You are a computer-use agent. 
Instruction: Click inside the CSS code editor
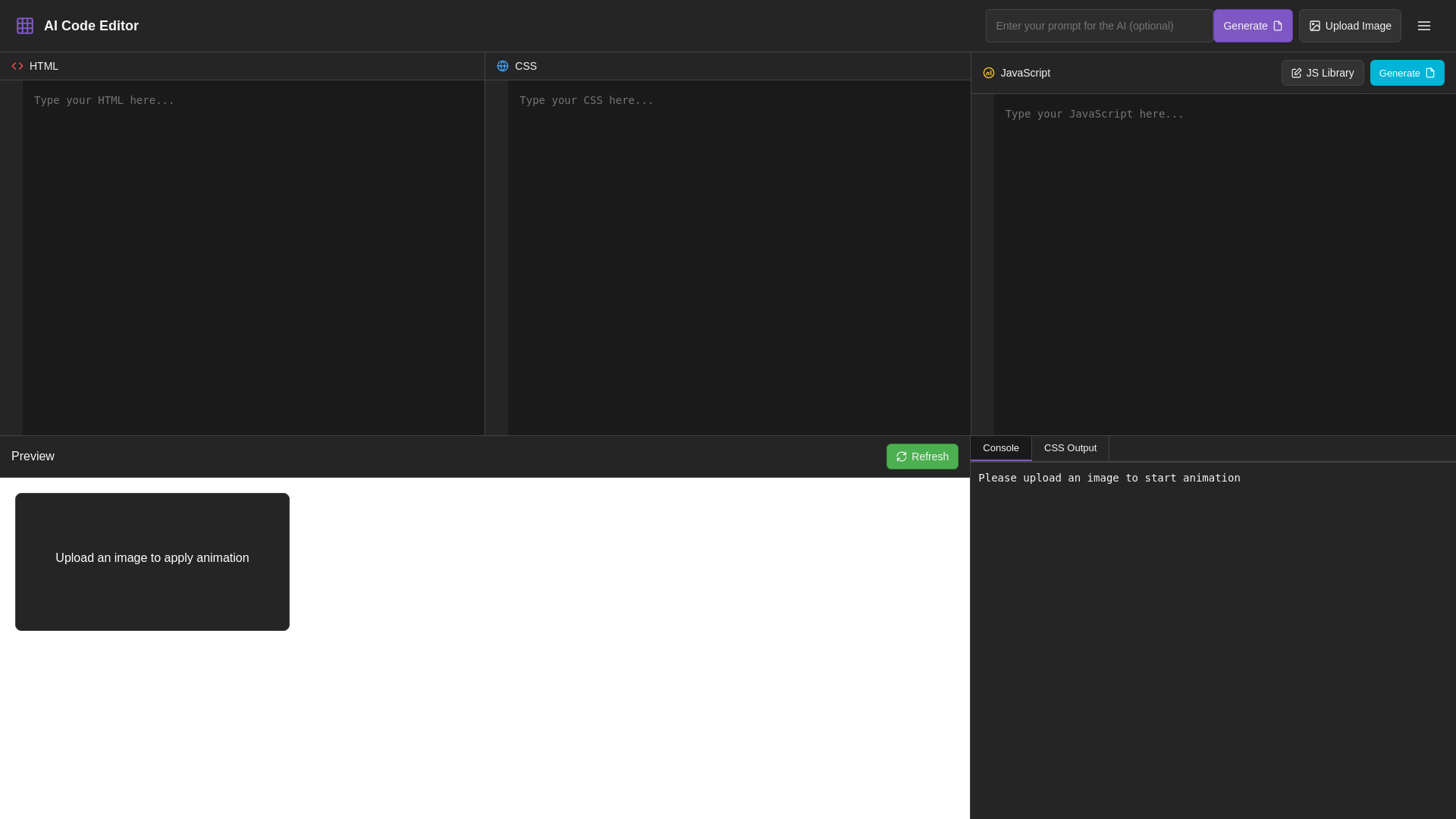739,258
